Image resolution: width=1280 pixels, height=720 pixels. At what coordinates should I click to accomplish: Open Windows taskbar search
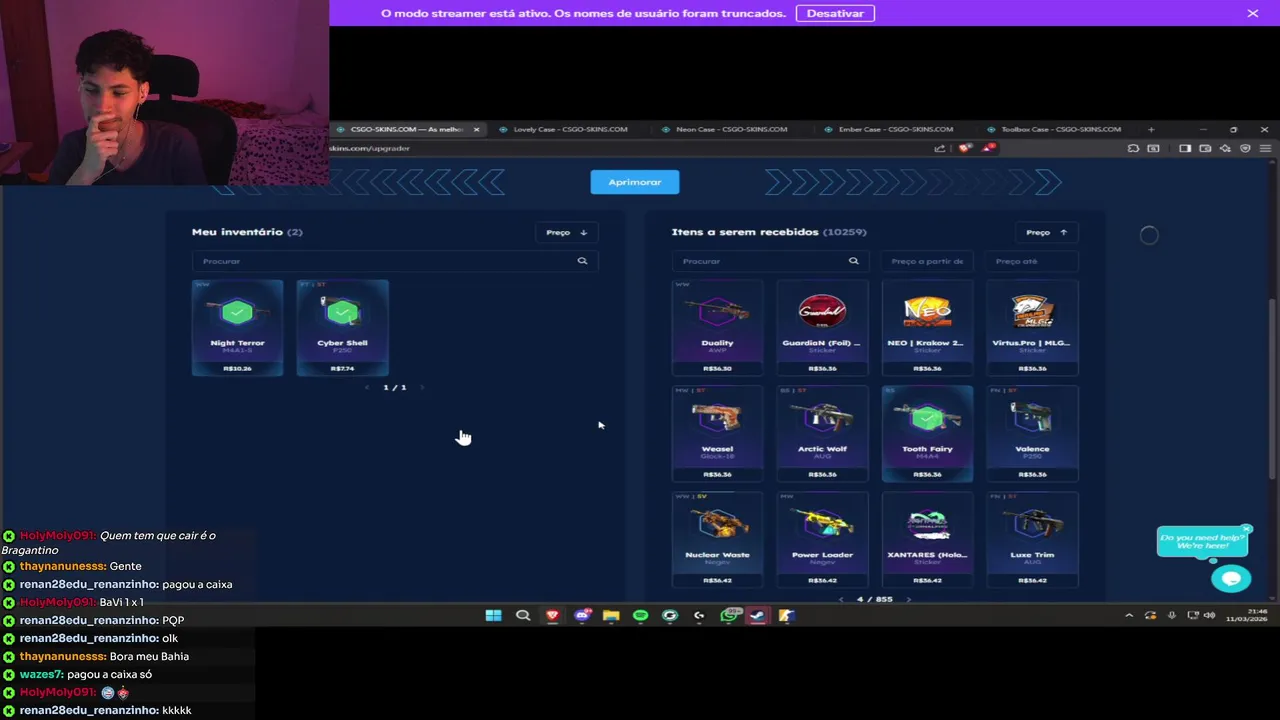[x=522, y=615]
